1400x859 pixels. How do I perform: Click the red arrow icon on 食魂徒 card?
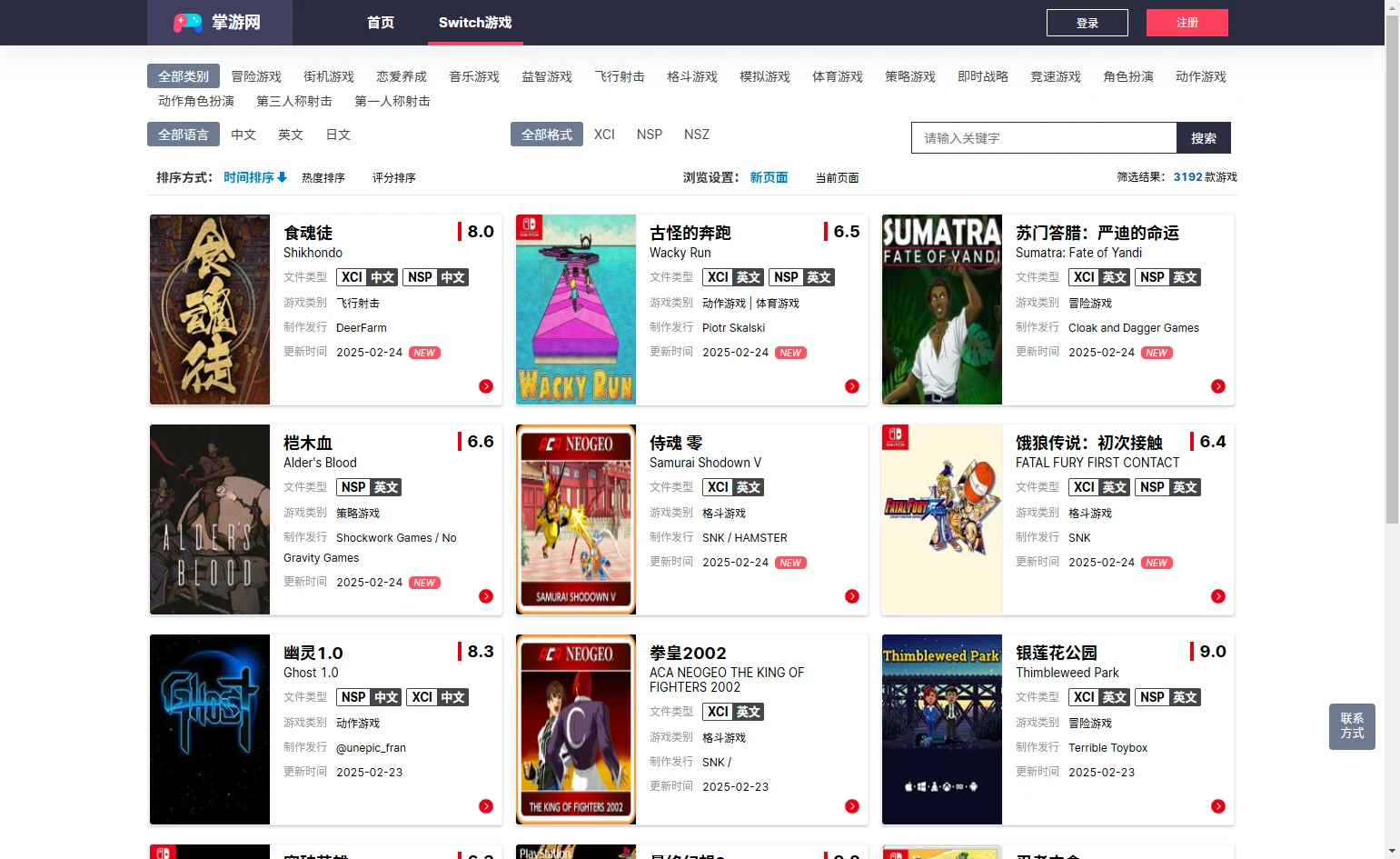click(486, 386)
